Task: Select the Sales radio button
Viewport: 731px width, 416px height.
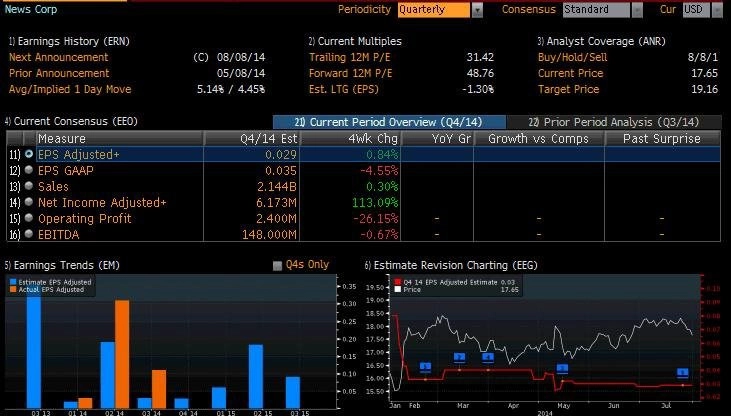Action: pos(29,186)
